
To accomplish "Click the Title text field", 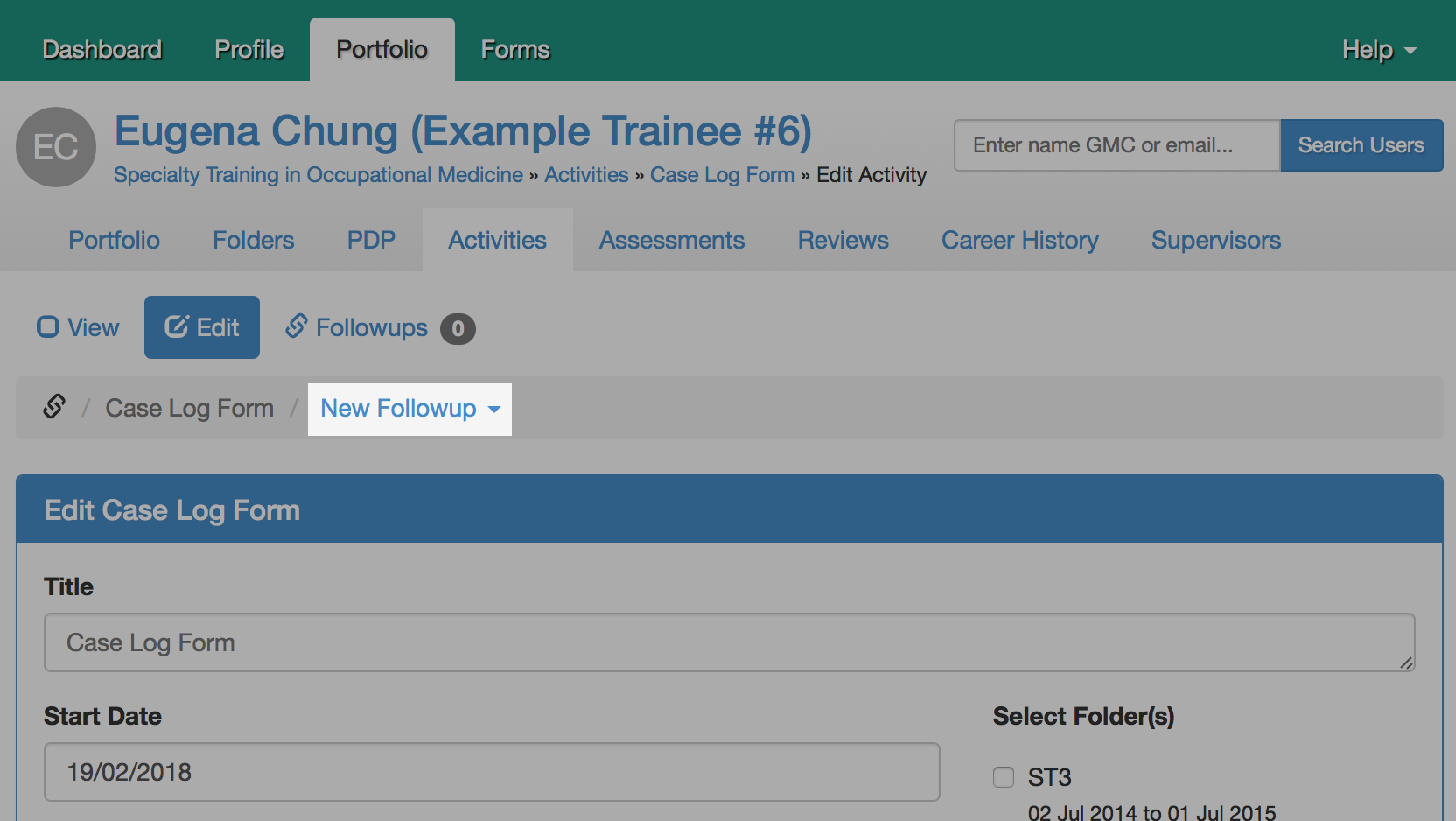I will pyautogui.click(x=730, y=642).
